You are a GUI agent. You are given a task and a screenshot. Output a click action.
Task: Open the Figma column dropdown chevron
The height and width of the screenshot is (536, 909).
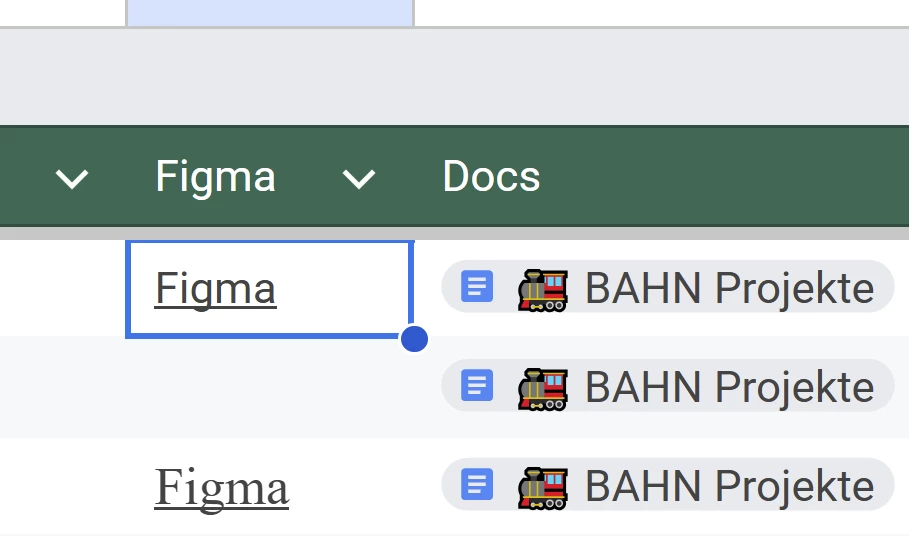click(359, 178)
